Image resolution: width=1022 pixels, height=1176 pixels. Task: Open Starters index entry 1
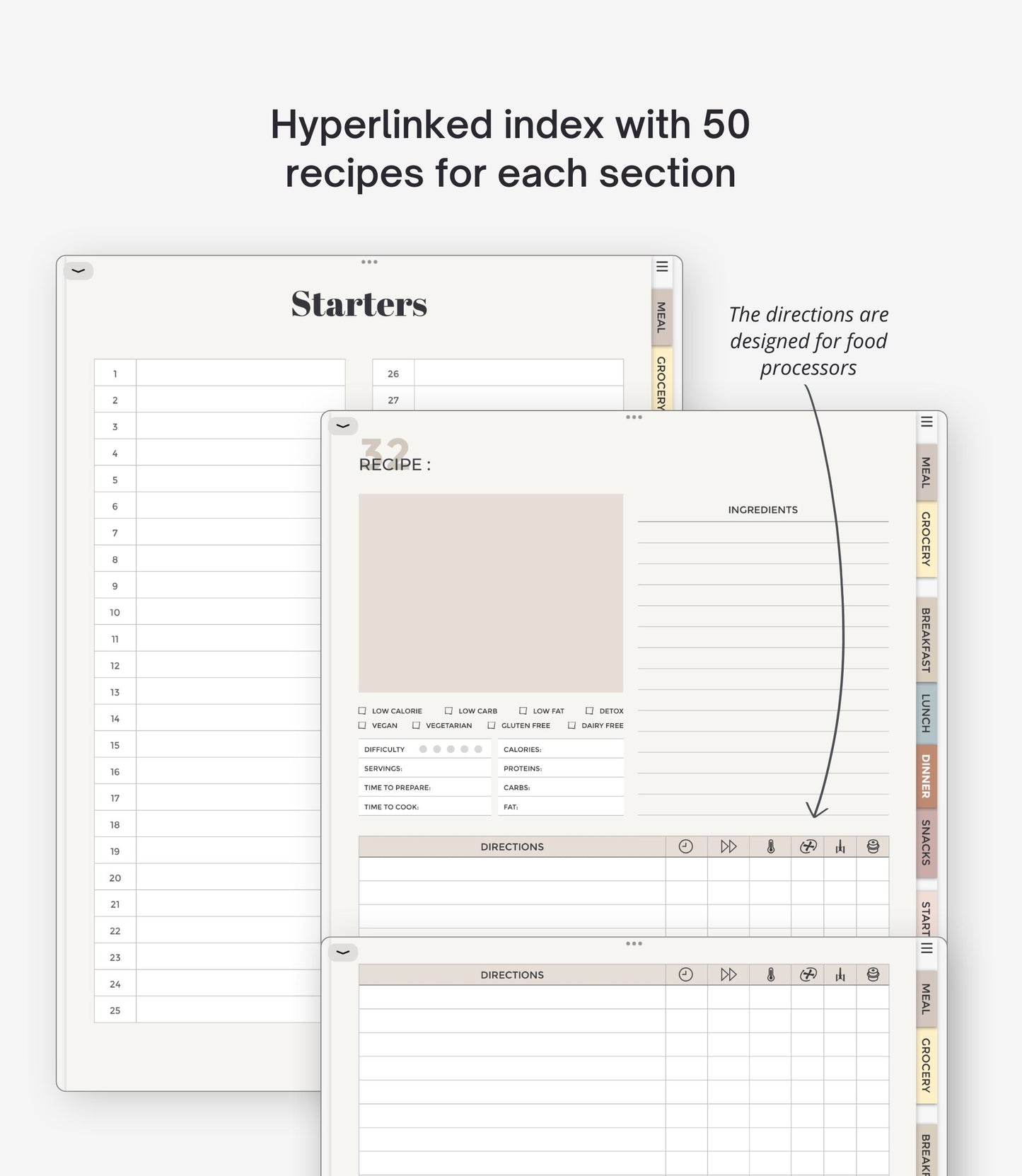click(220, 373)
